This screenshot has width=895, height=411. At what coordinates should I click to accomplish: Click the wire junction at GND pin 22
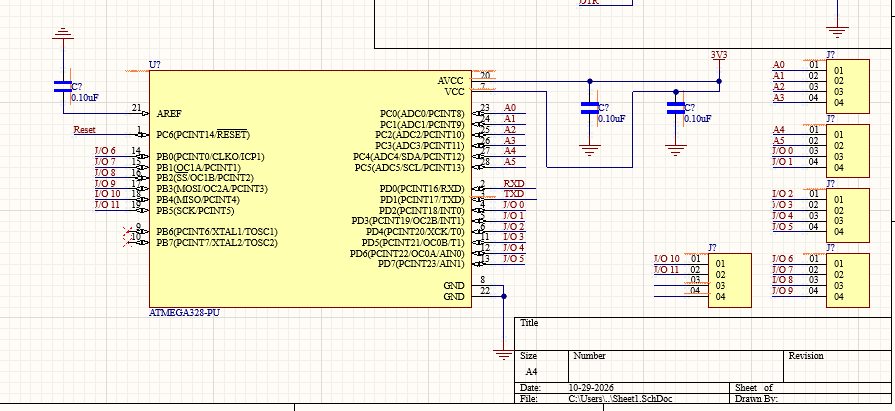pos(503,296)
